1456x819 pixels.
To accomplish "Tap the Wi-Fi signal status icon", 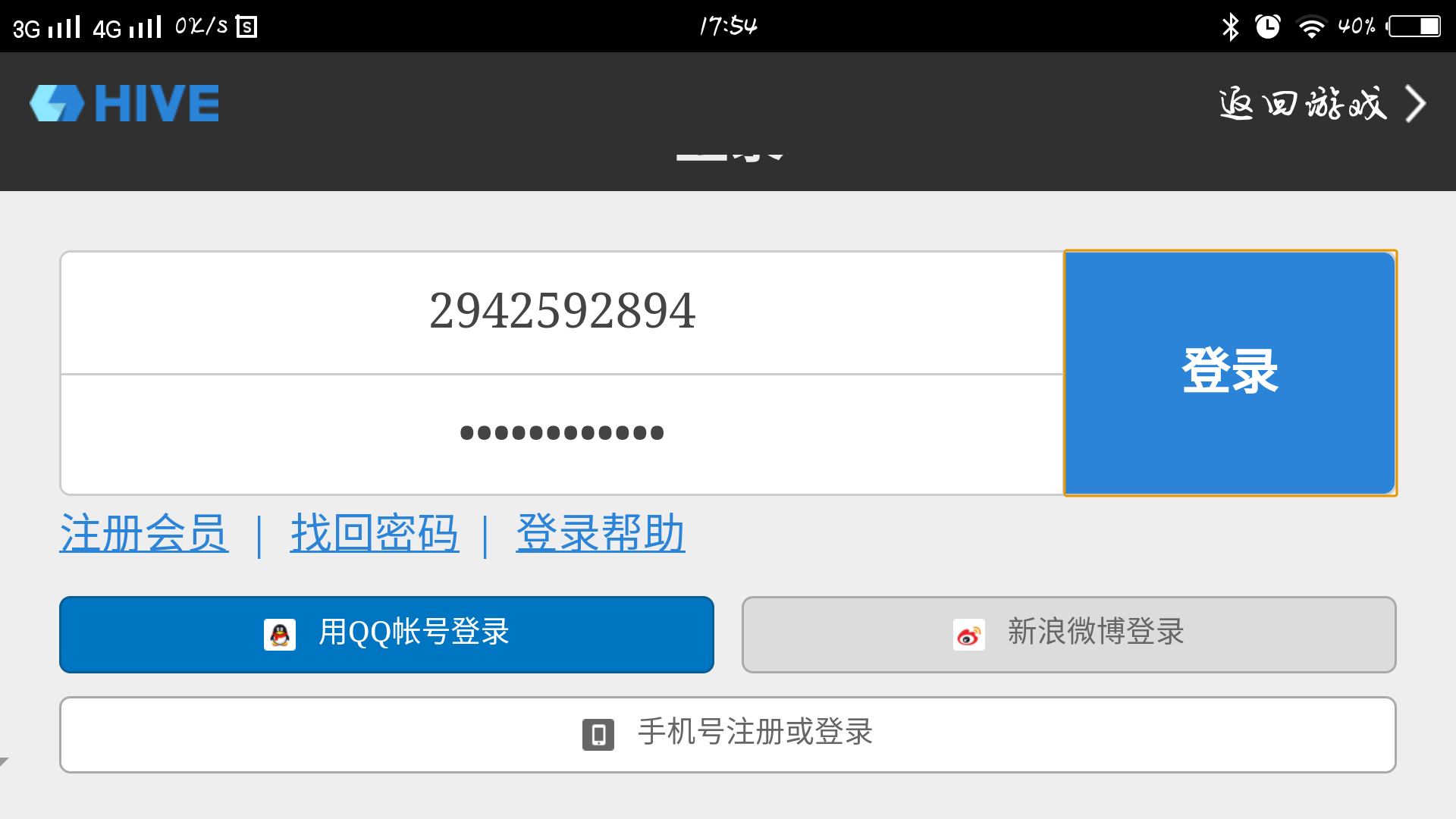I will [1311, 27].
